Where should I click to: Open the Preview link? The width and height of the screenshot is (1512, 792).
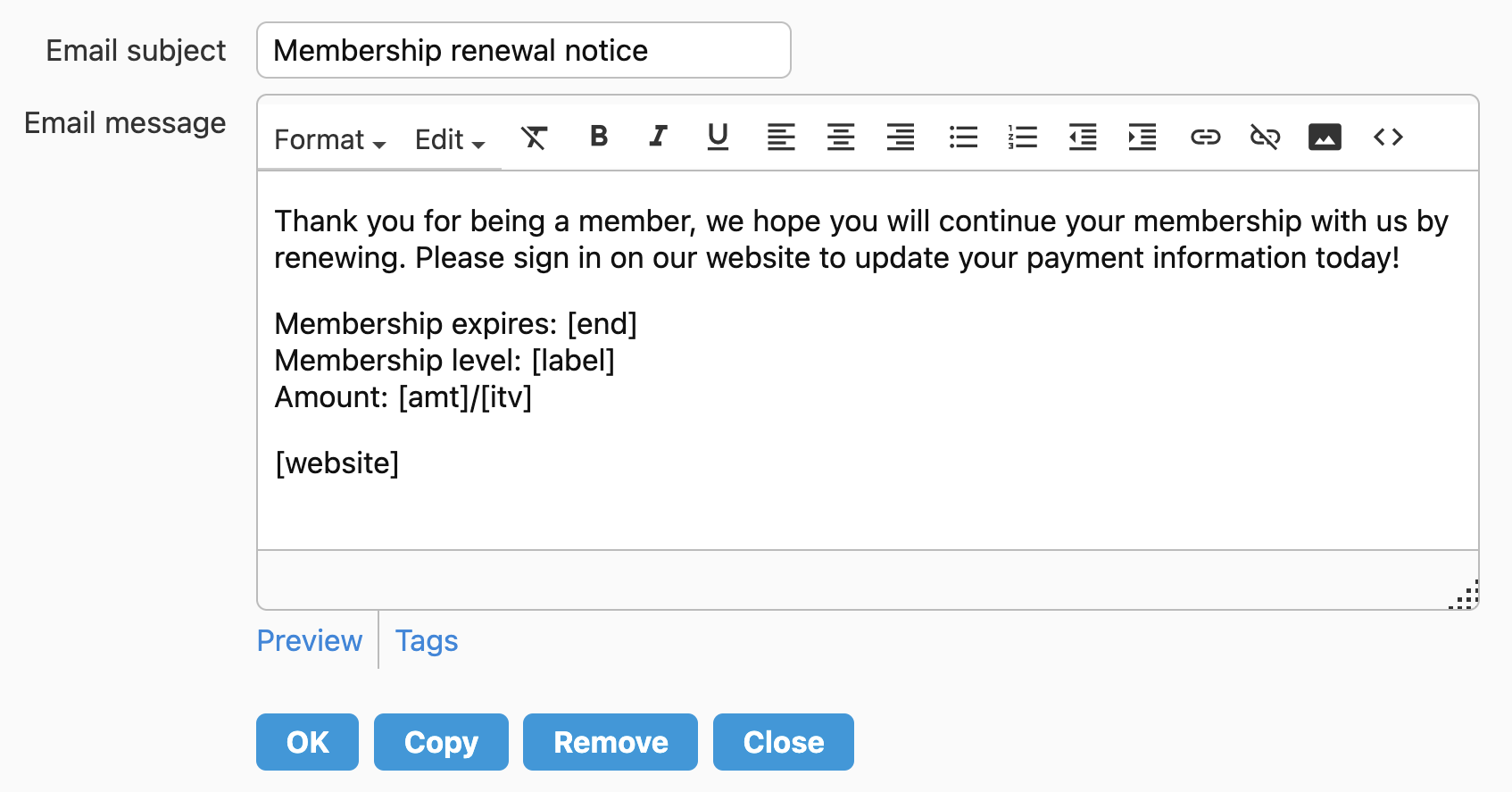click(310, 641)
